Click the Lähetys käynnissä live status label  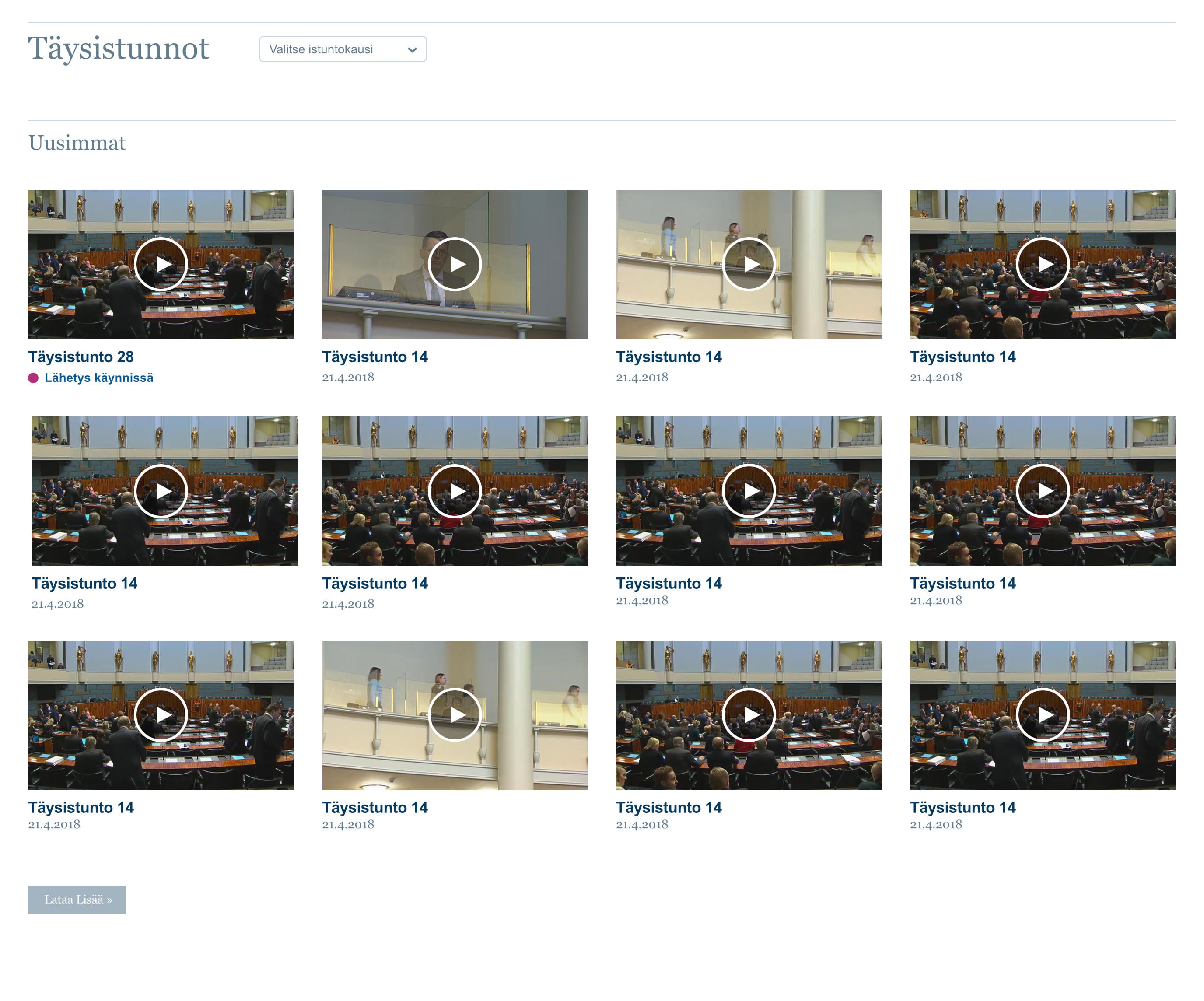coord(98,378)
